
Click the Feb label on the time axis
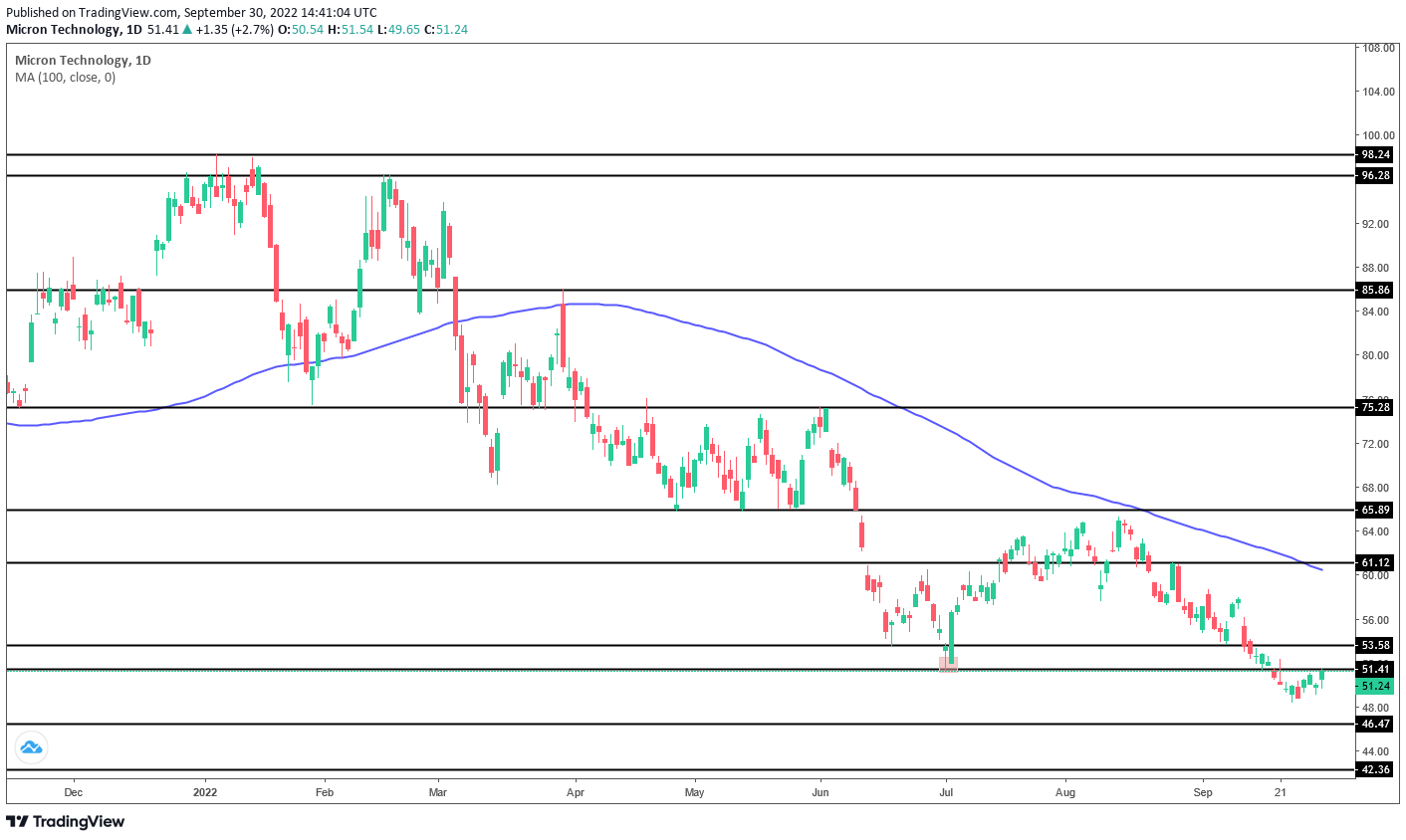[325, 793]
